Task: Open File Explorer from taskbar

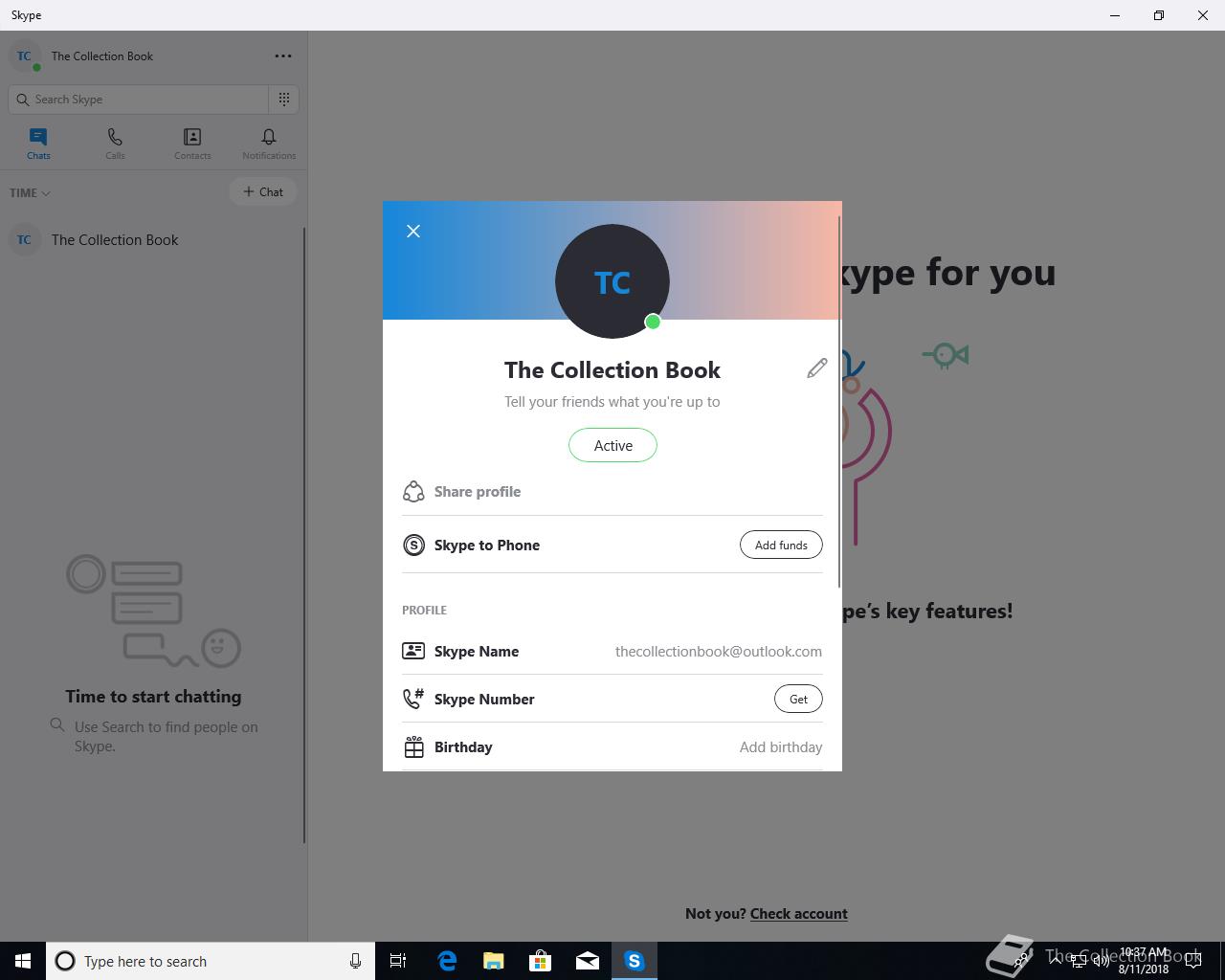Action: tap(494, 961)
